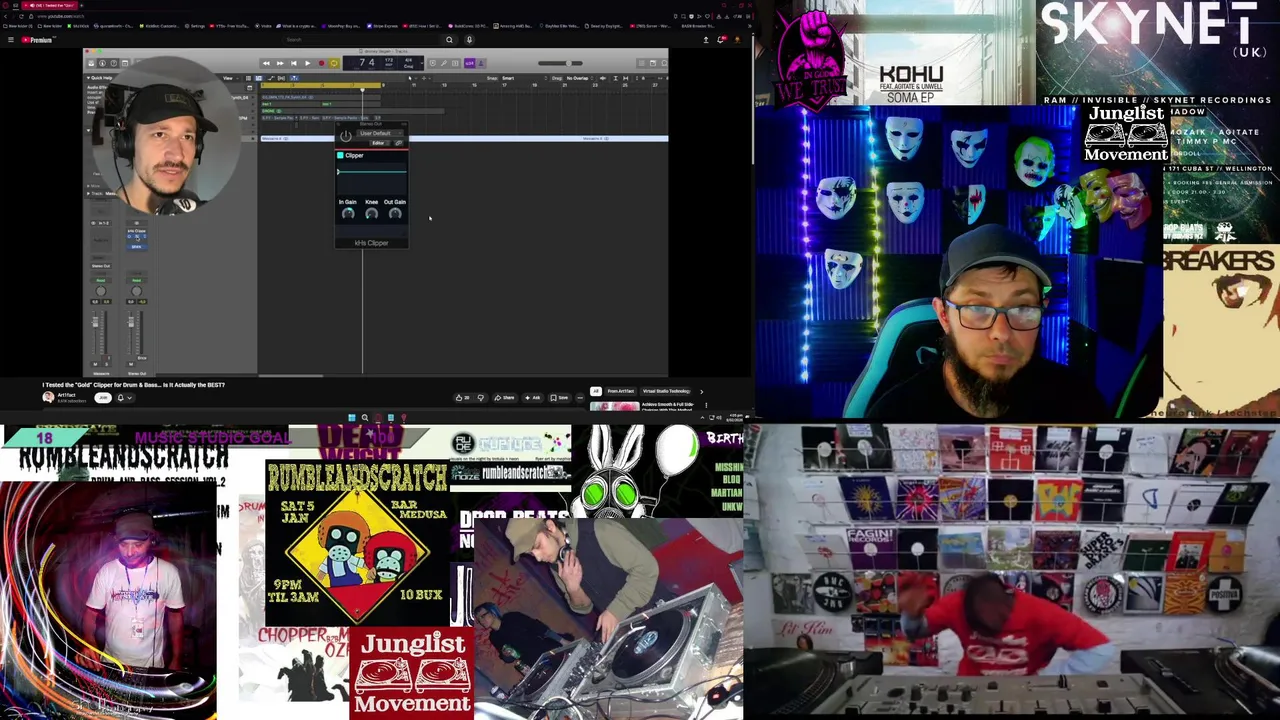This screenshot has width=1280, height=720.
Task: Click the Join channel button
Action: pos(103,397)
